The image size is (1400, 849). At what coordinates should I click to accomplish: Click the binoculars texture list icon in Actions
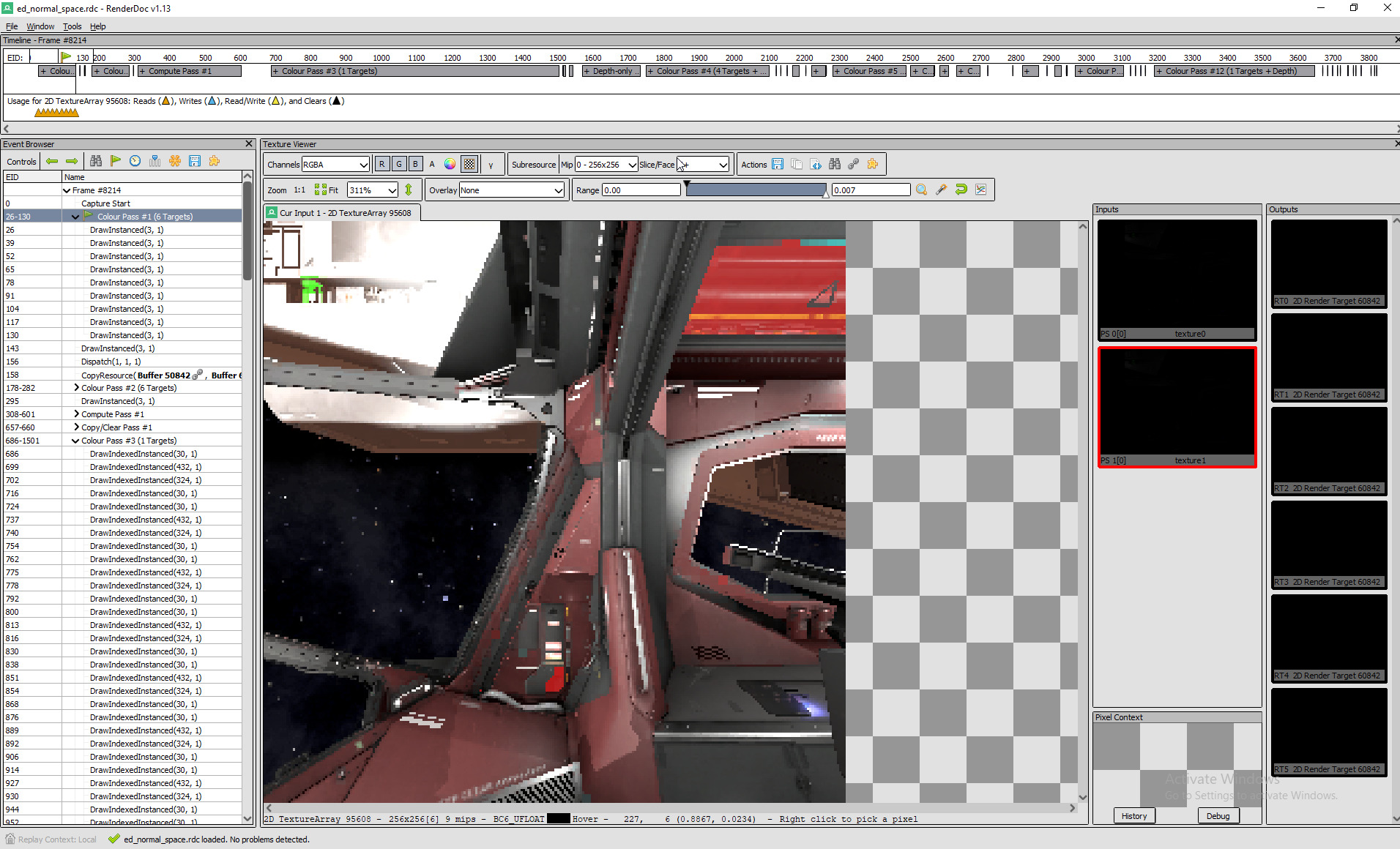click(835, 165)
